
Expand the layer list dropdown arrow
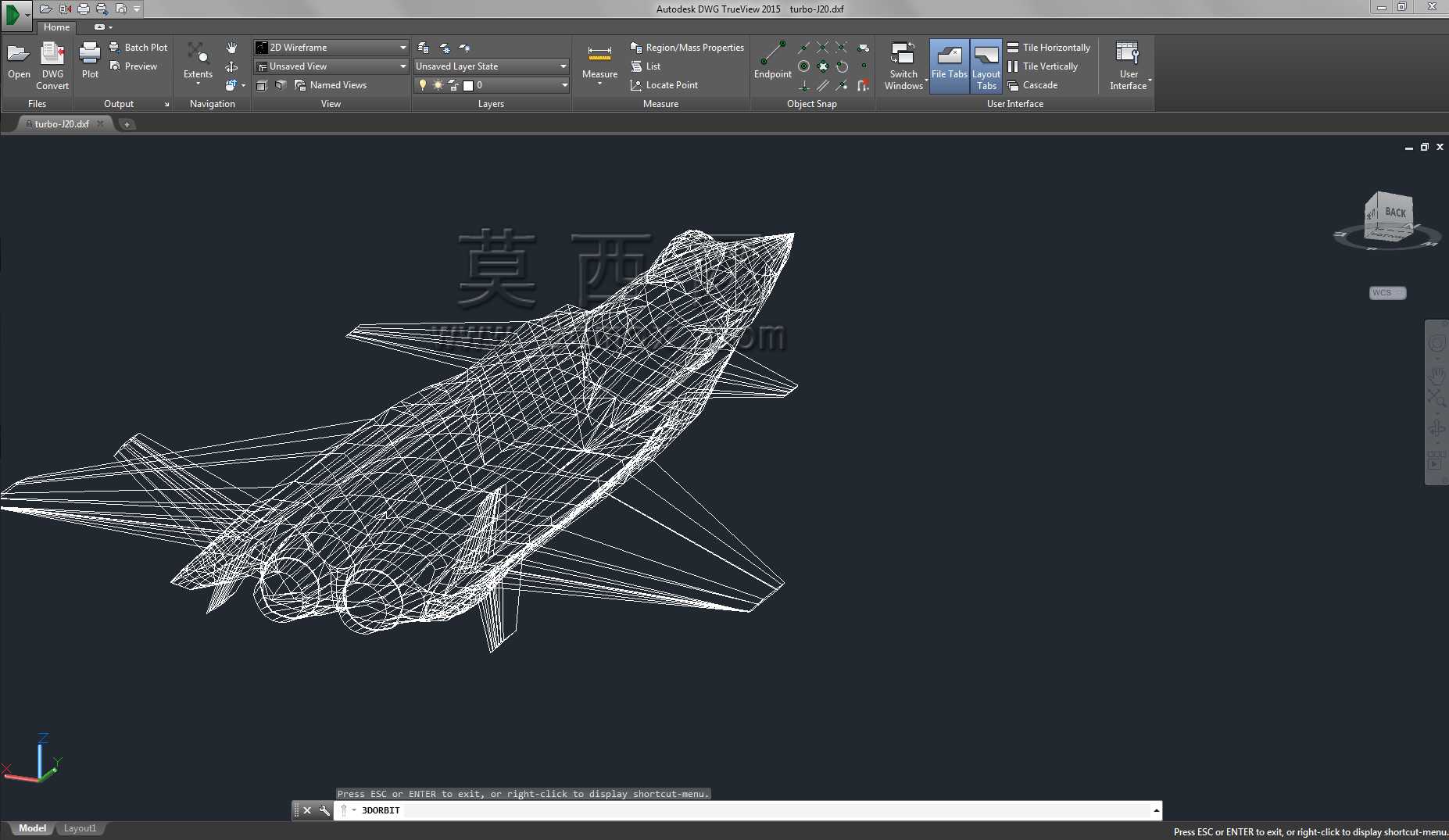564,85
